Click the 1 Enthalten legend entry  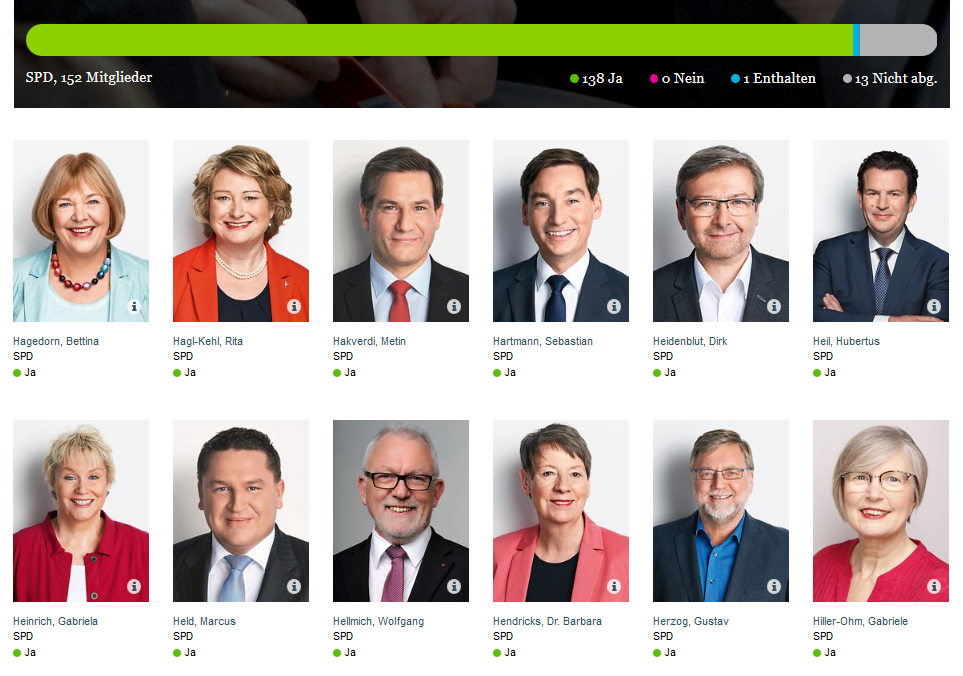coord(773,79)
